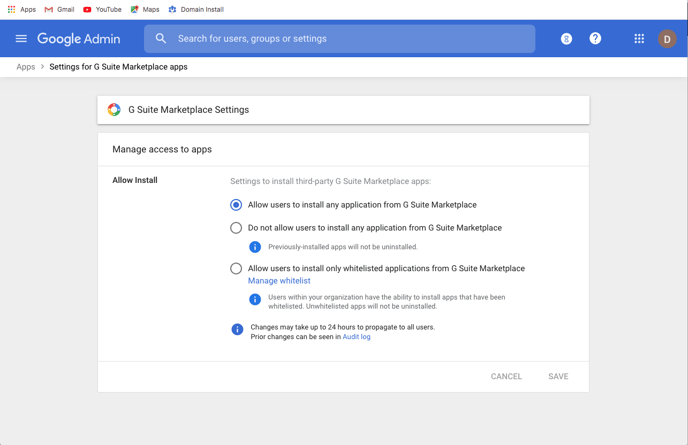Click the SAVE button

click(558, 377)
